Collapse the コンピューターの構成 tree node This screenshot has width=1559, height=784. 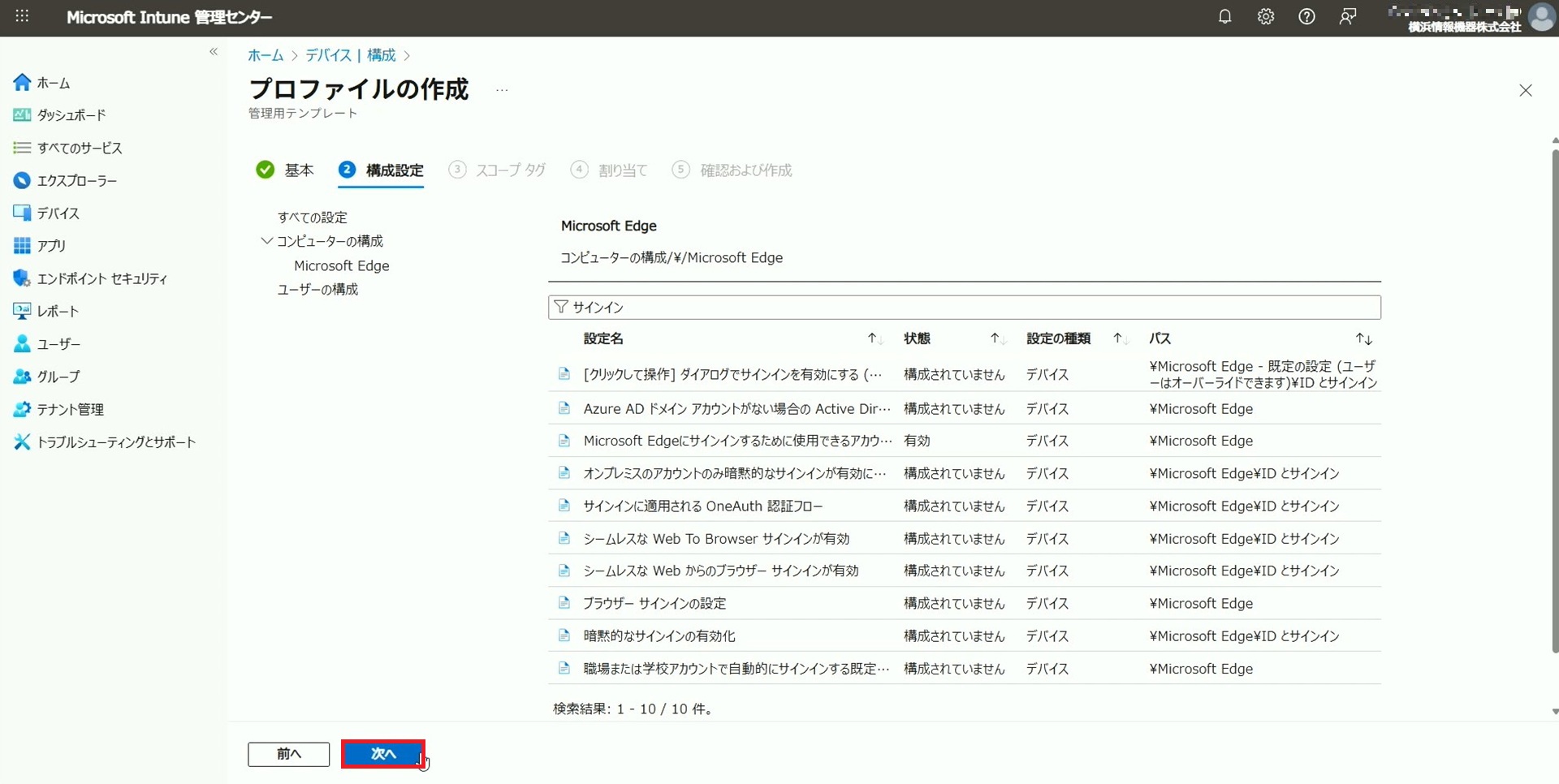point(266,241)
